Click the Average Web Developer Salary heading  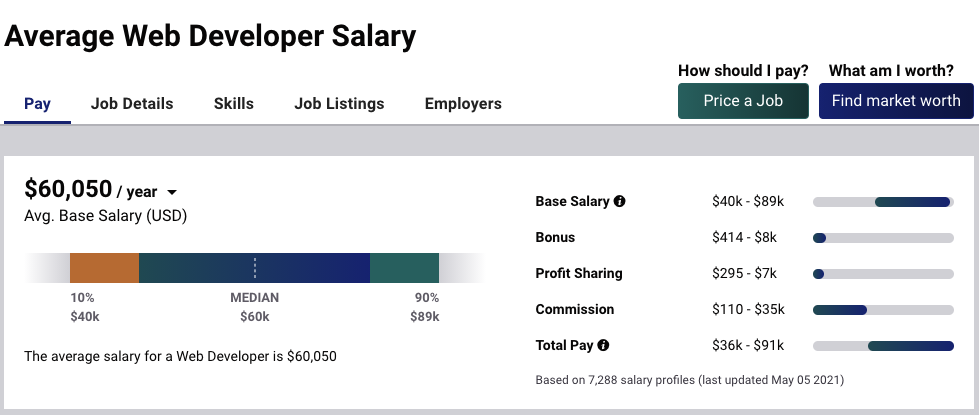tap(210, 37)
